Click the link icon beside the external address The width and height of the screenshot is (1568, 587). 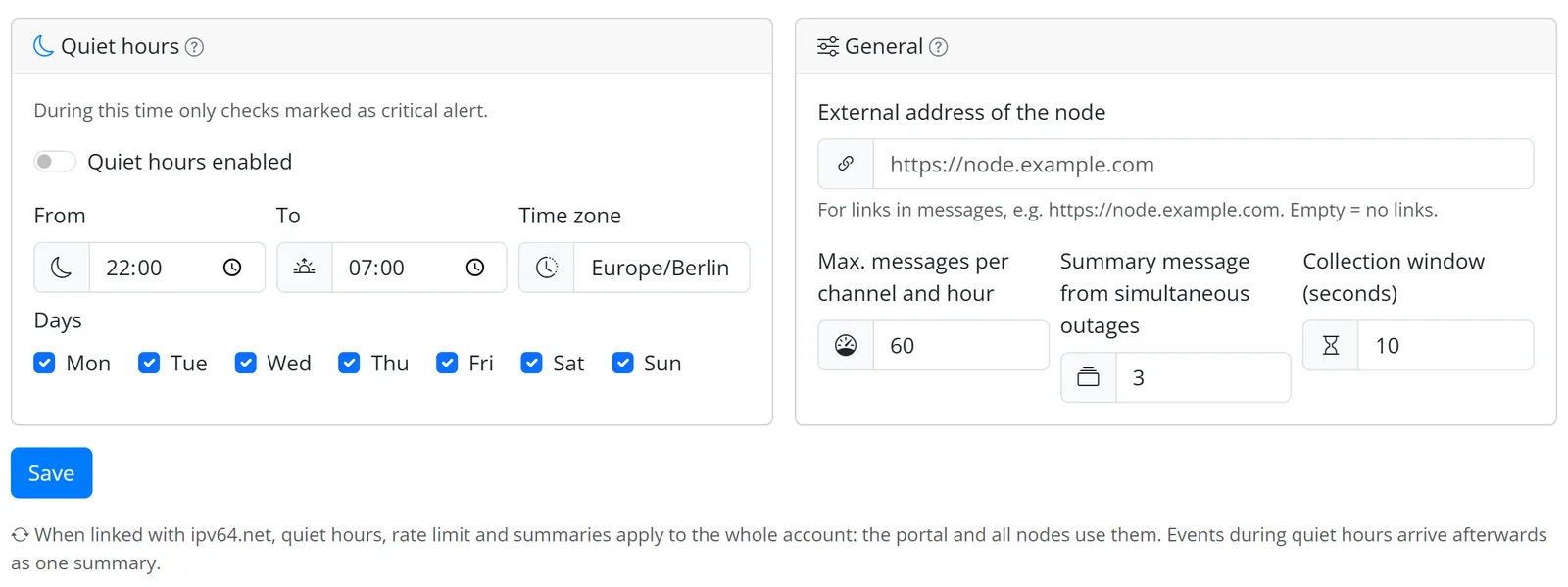pos(846,164)
